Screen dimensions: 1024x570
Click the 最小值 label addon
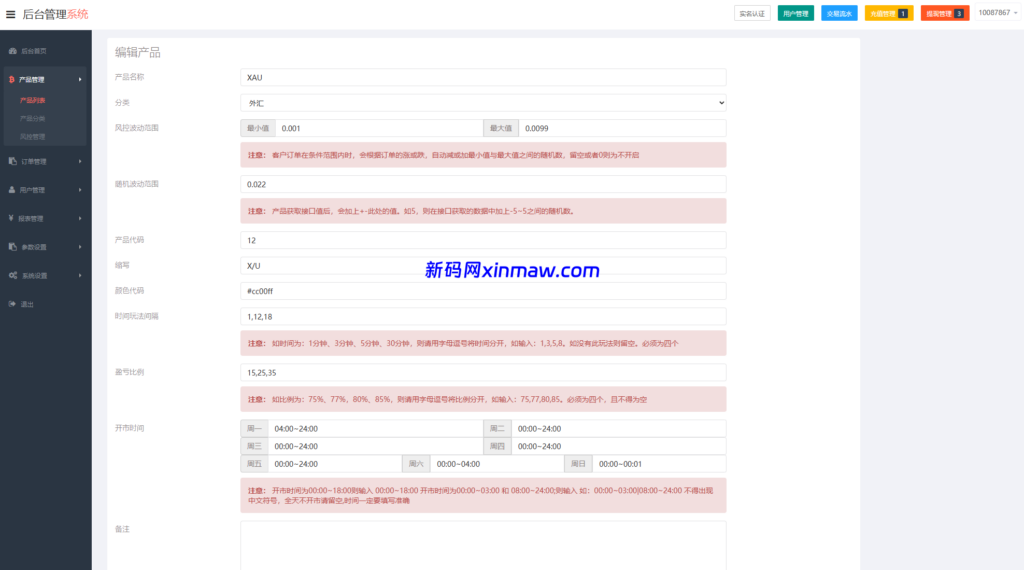pos(258,129)
